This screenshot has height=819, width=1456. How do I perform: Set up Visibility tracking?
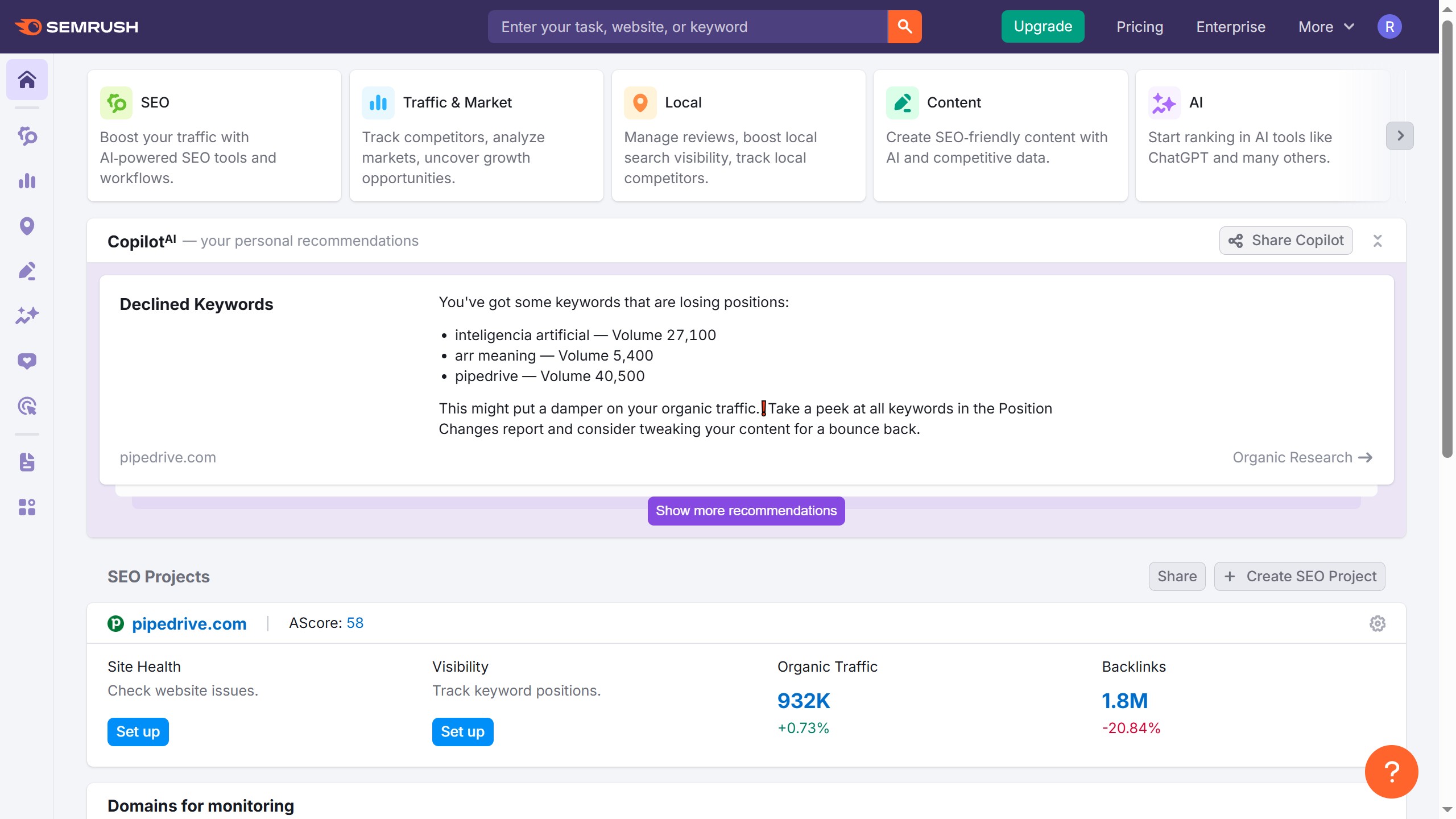(x=463, y=732)
